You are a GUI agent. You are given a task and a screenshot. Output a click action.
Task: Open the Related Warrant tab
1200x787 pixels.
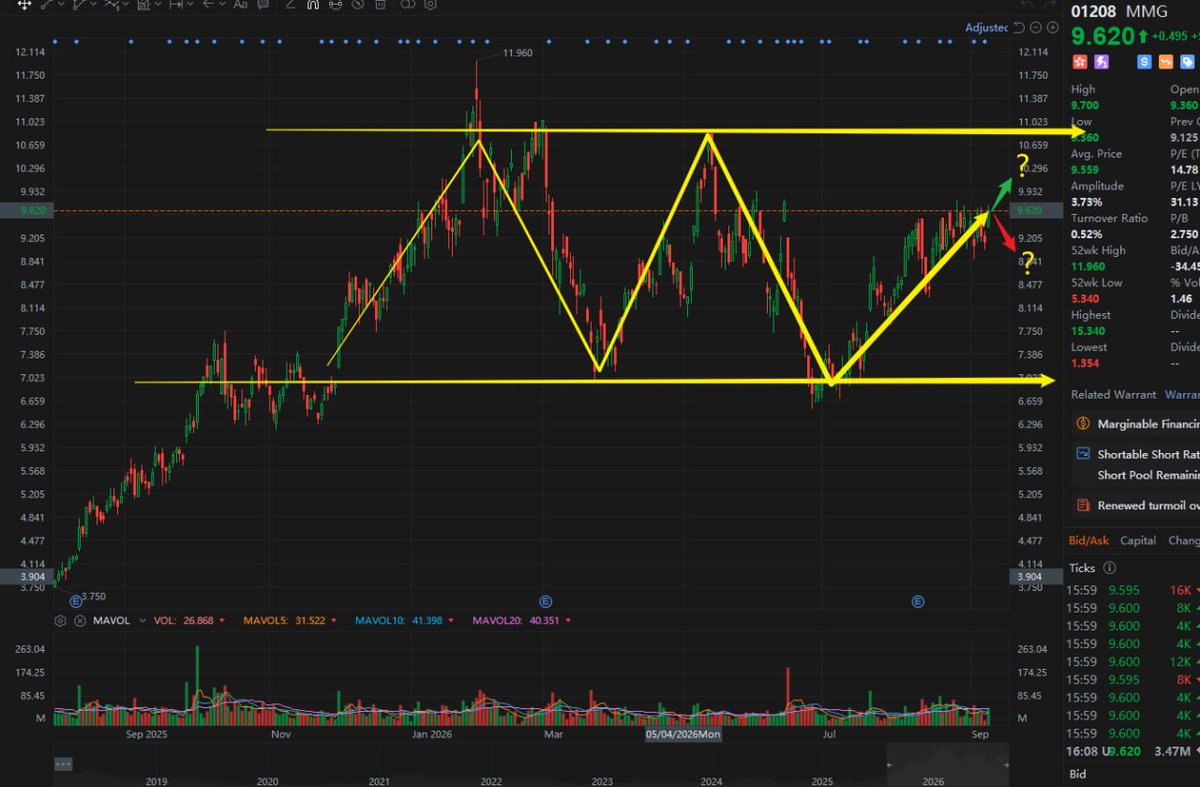coord(1113,395)
